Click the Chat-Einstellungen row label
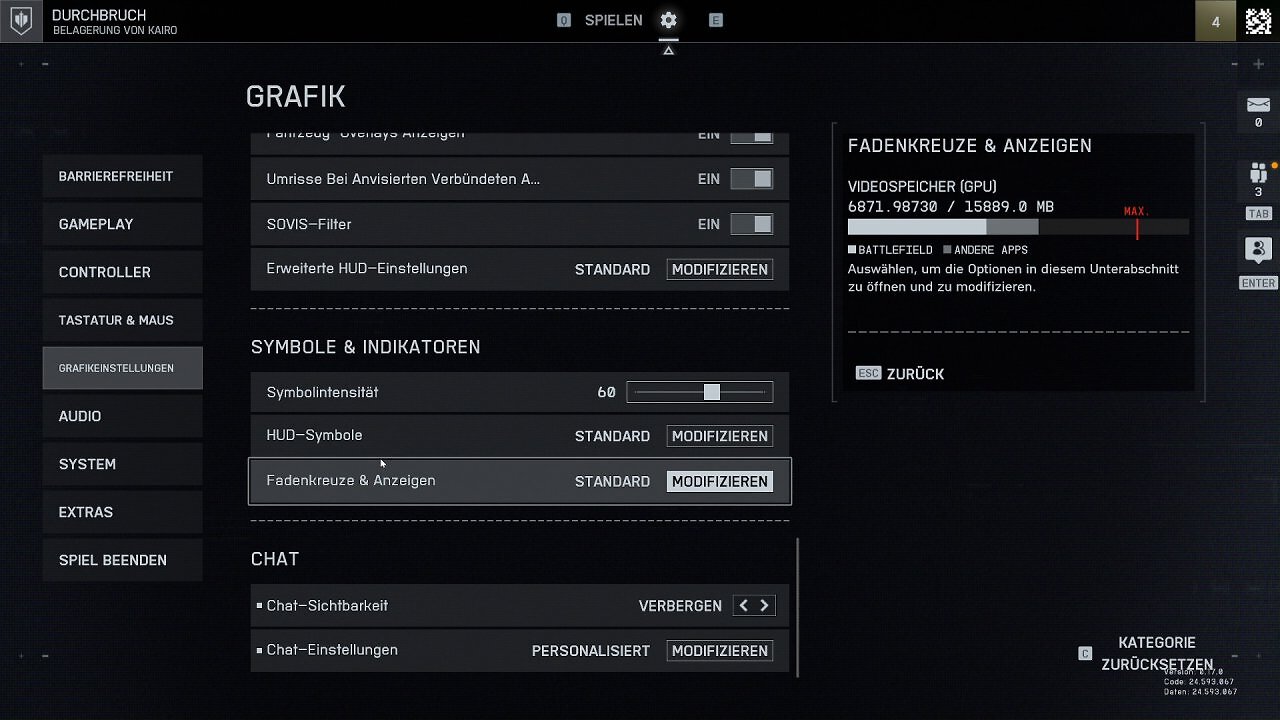The width and height of the screenshot is (1280, 720). click(x=332, y=650)
